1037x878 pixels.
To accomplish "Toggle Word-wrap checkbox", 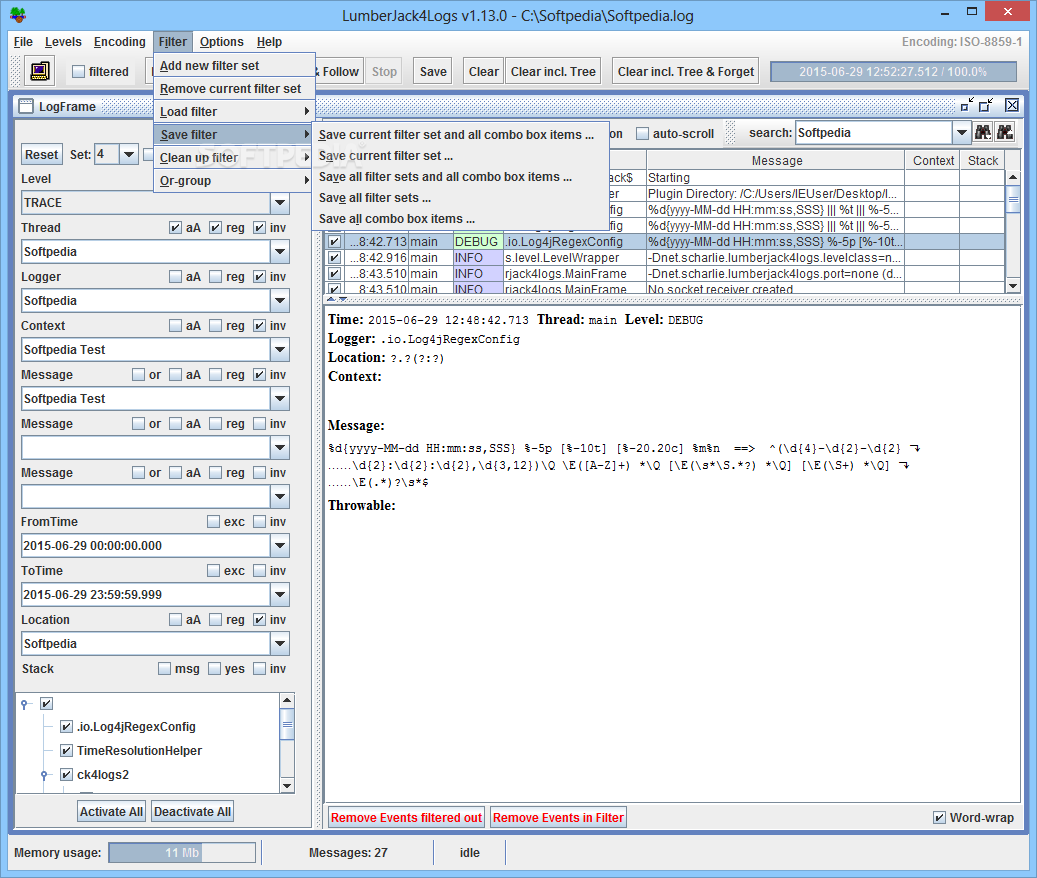I will [939, 818].
